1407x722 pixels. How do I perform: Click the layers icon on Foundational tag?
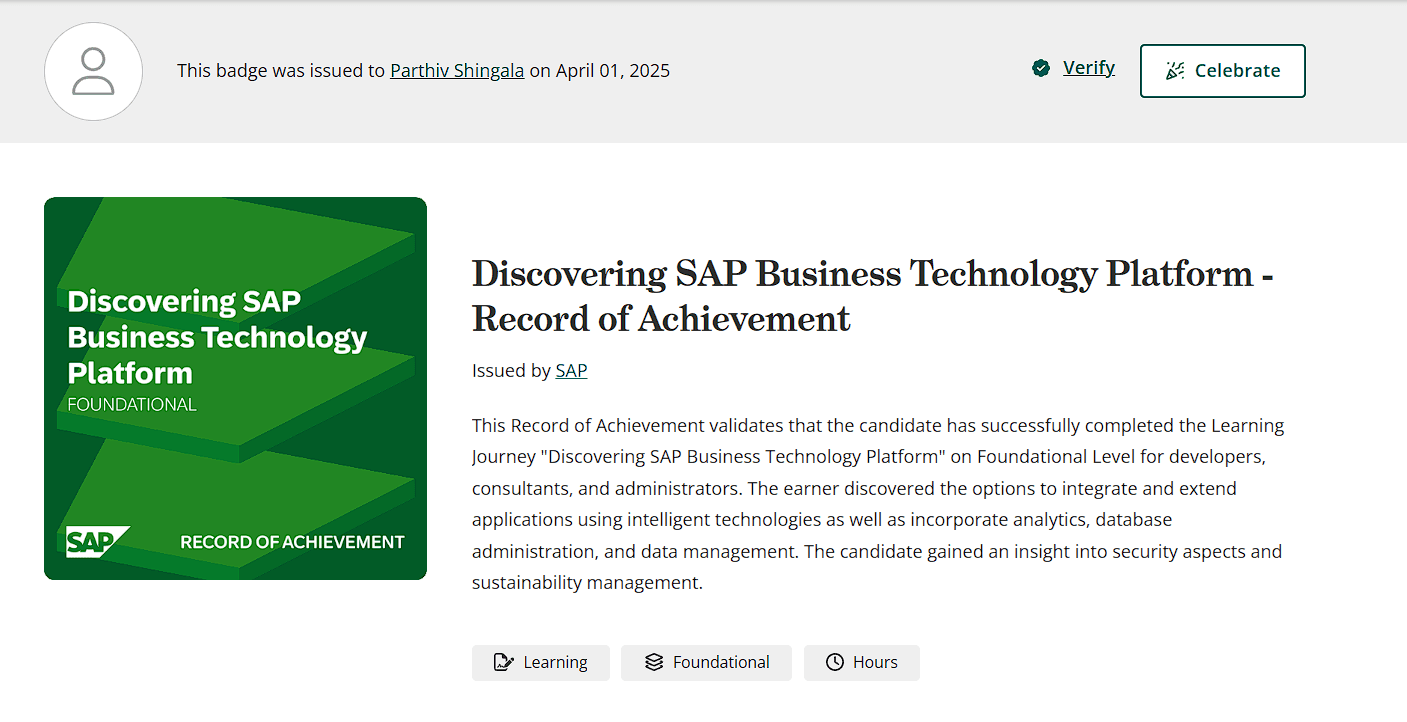(654, 662)
